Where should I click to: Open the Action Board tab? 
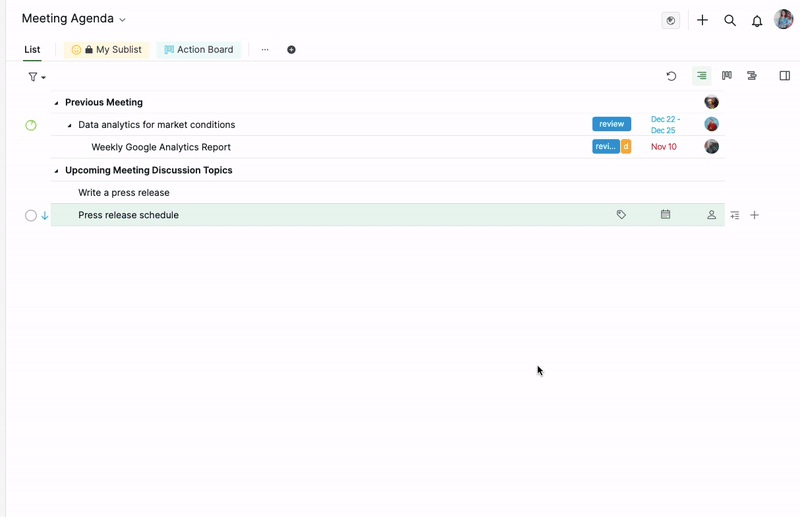point(198,50)
